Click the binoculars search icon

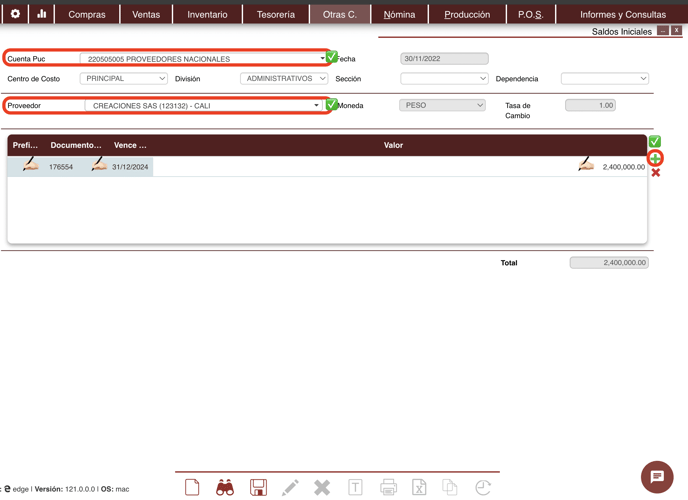coord(225,487)
